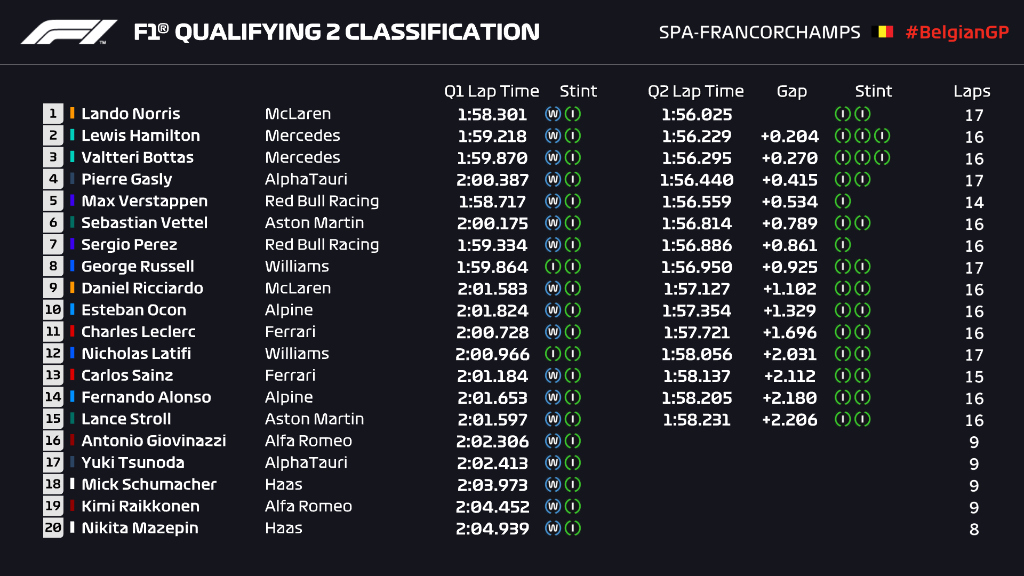Click Max Verstappen's Q2 stint intermediate tyre icon
This screenshot has width=1024, height=576.
coord(842,201)
